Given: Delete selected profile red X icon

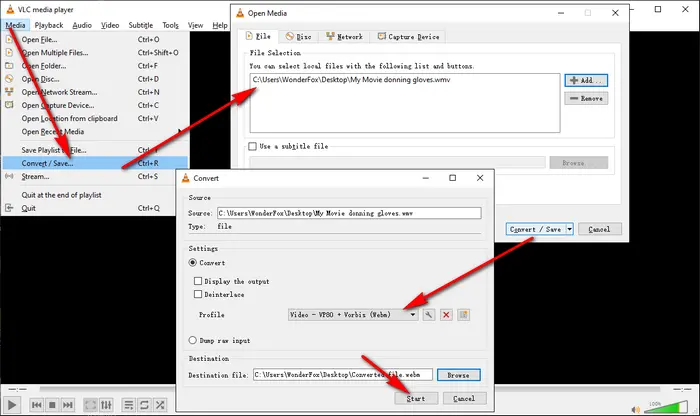Looking at the screenshot, I should [x=446, y=315].
